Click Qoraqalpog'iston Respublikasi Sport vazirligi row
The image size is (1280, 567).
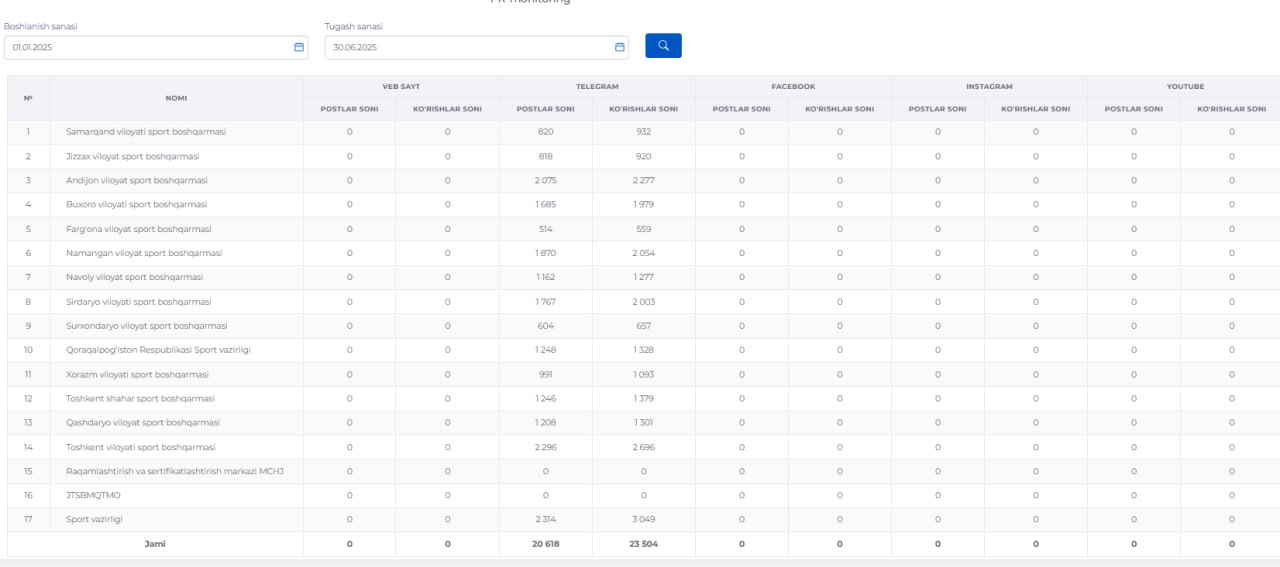coord(158,350)
